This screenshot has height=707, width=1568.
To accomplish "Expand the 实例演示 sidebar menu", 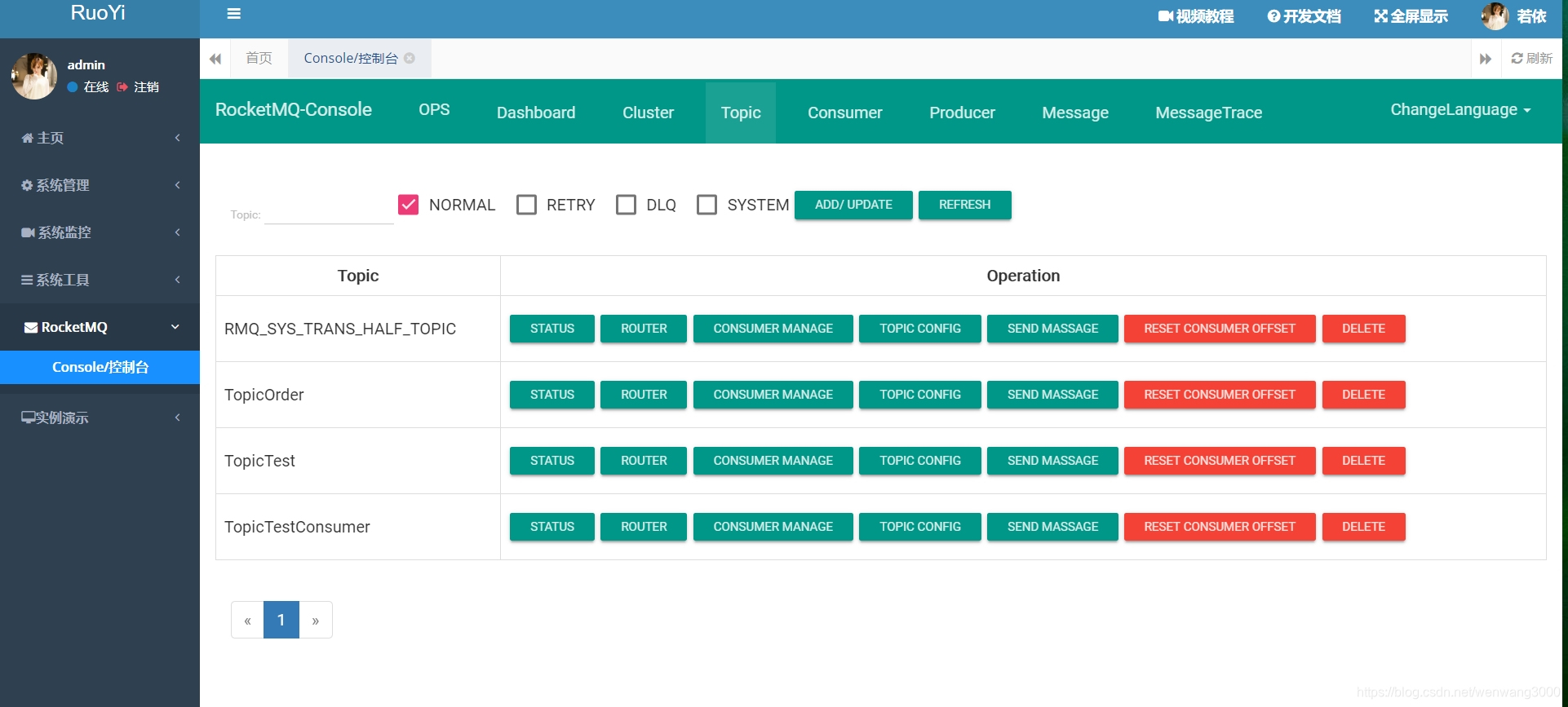I will [100, 418].
